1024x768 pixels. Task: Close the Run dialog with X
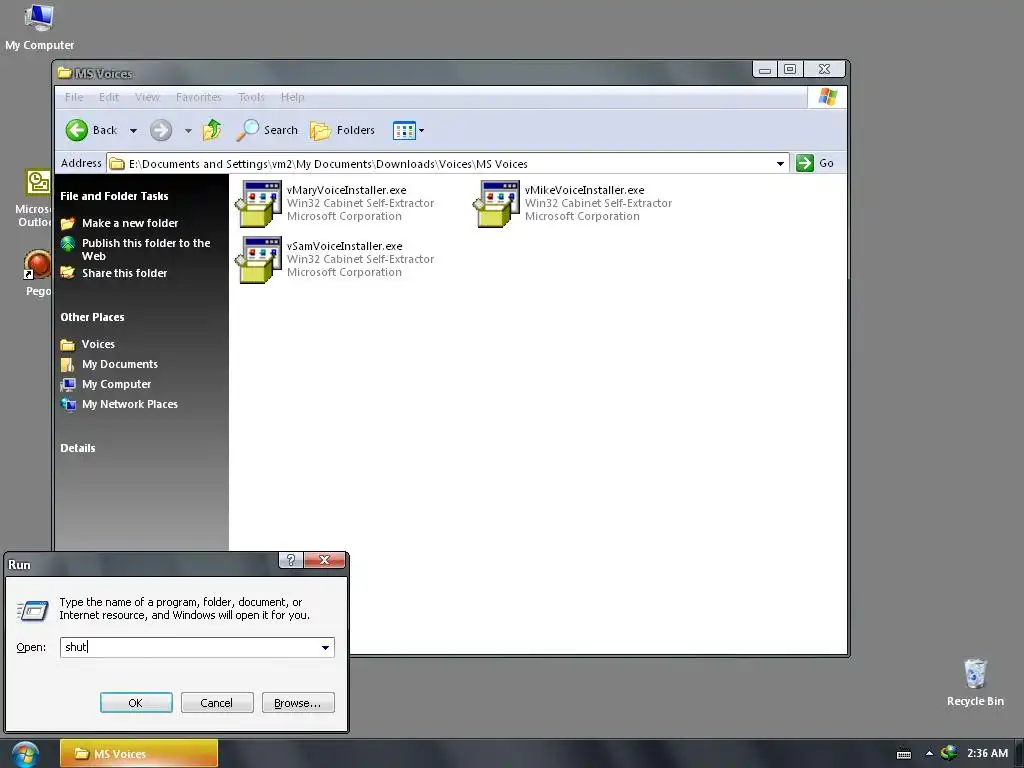click(x=324, y=560)
